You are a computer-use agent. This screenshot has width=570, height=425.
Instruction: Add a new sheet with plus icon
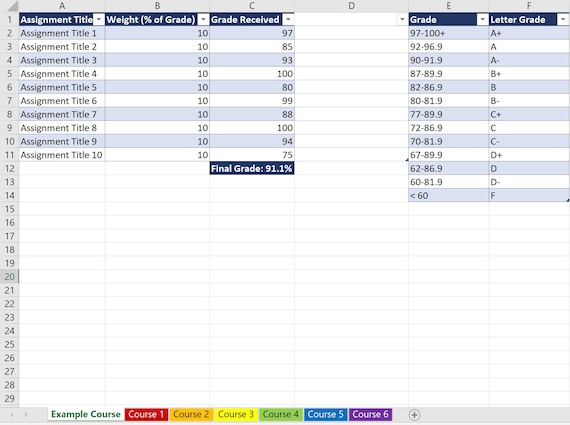point(414,415)
